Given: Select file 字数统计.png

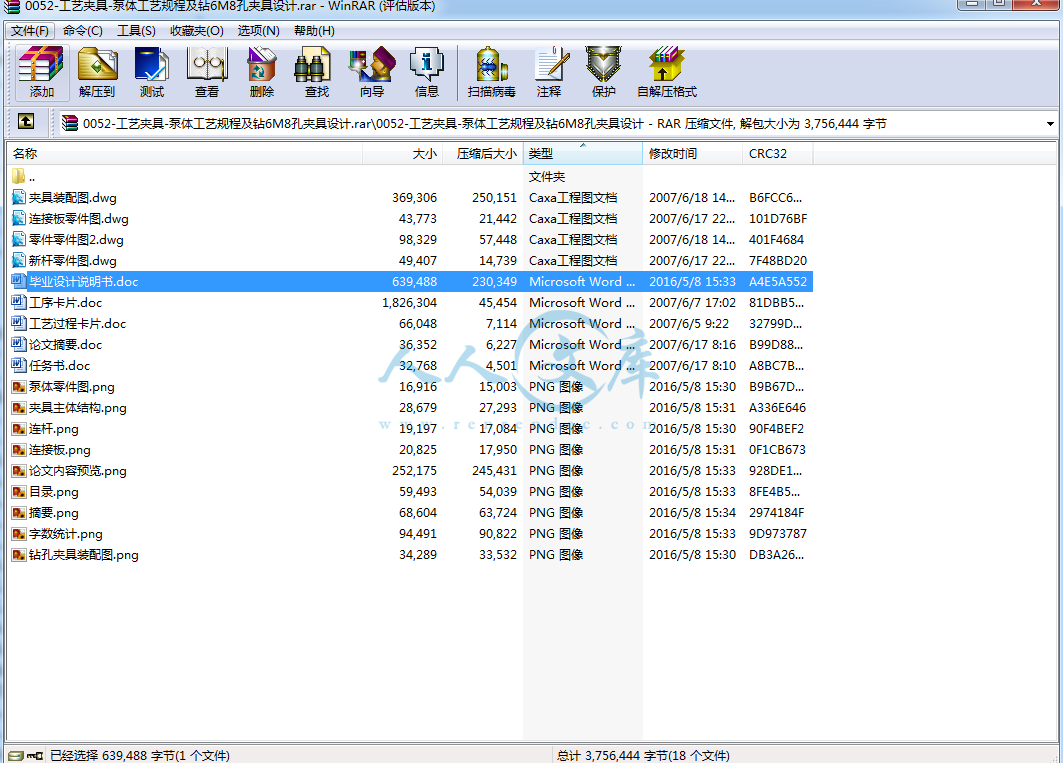Looking at the screenshot, I should point(66,534).
